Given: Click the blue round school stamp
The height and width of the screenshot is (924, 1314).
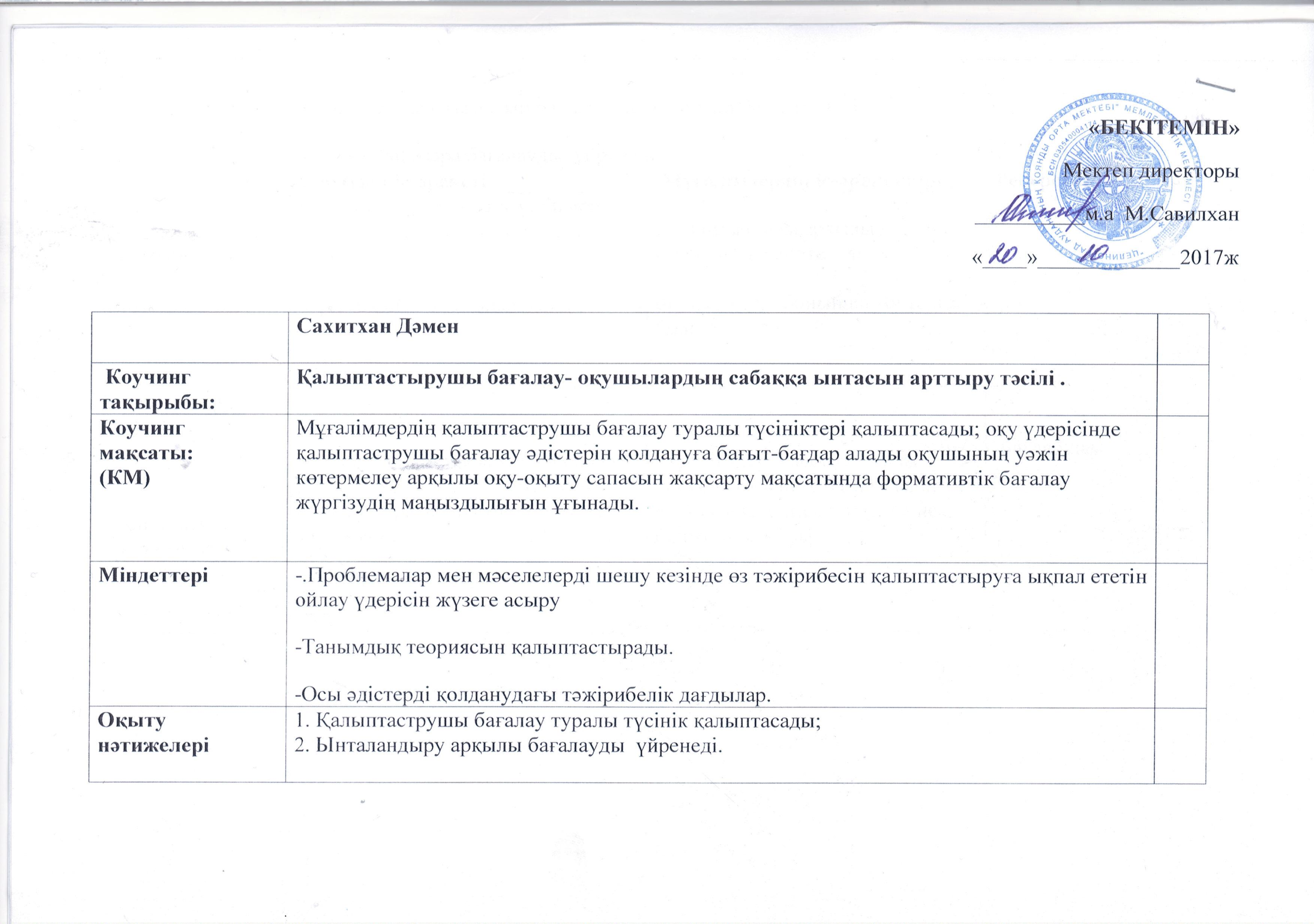Looking at the screenshot, I should click(1113, 182).
